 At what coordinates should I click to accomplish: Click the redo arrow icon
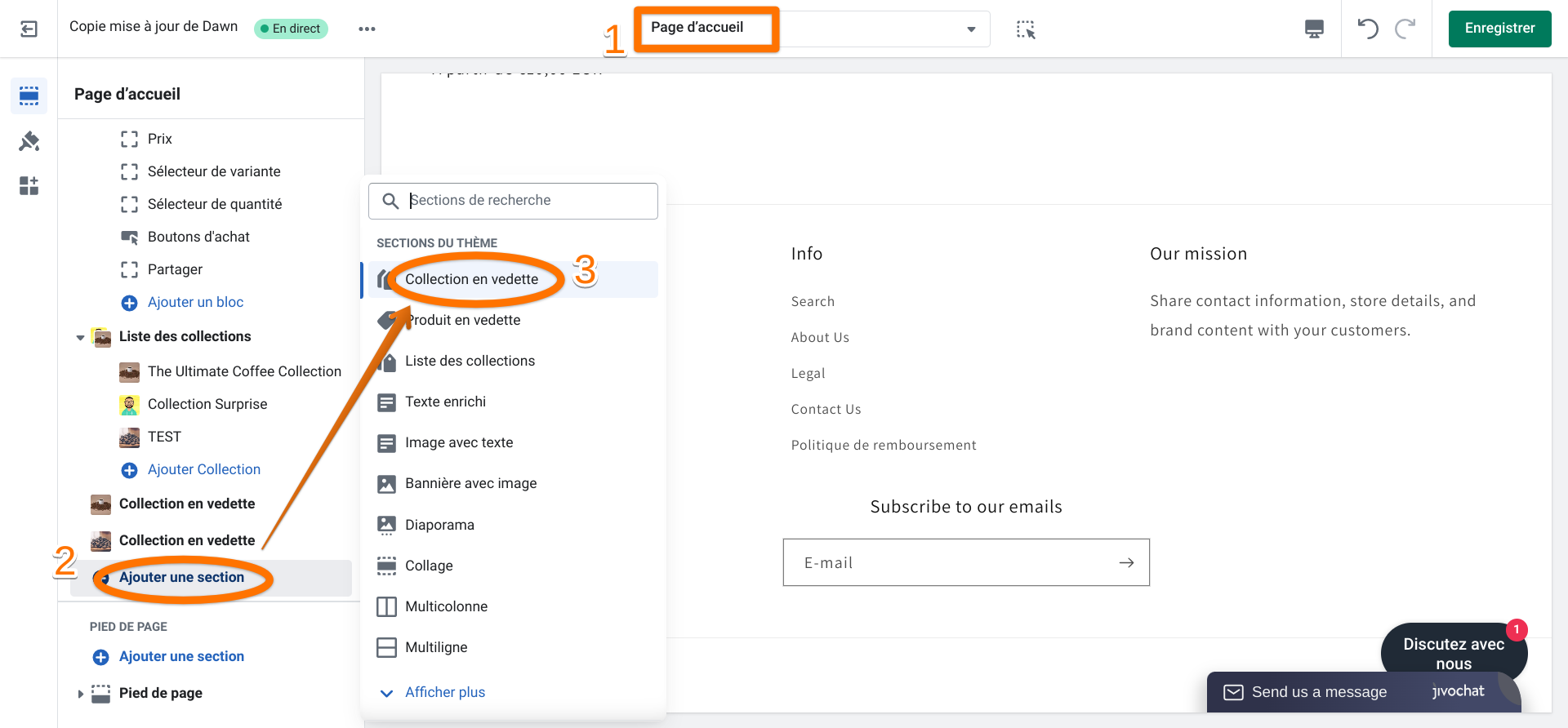click(x=1405, y=29)
